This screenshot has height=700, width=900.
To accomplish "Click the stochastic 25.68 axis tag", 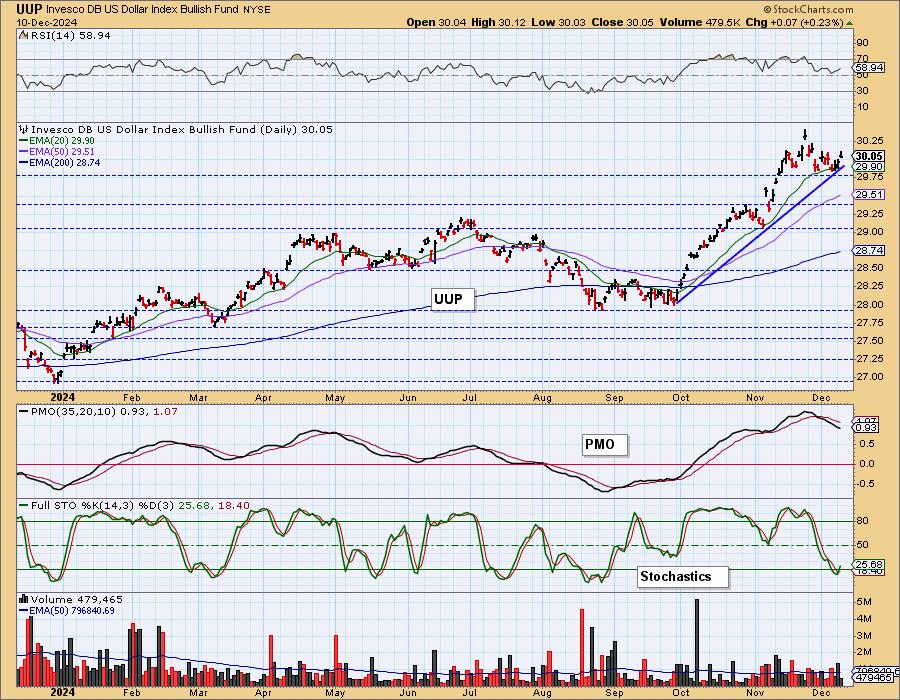I will pos(869,565).
